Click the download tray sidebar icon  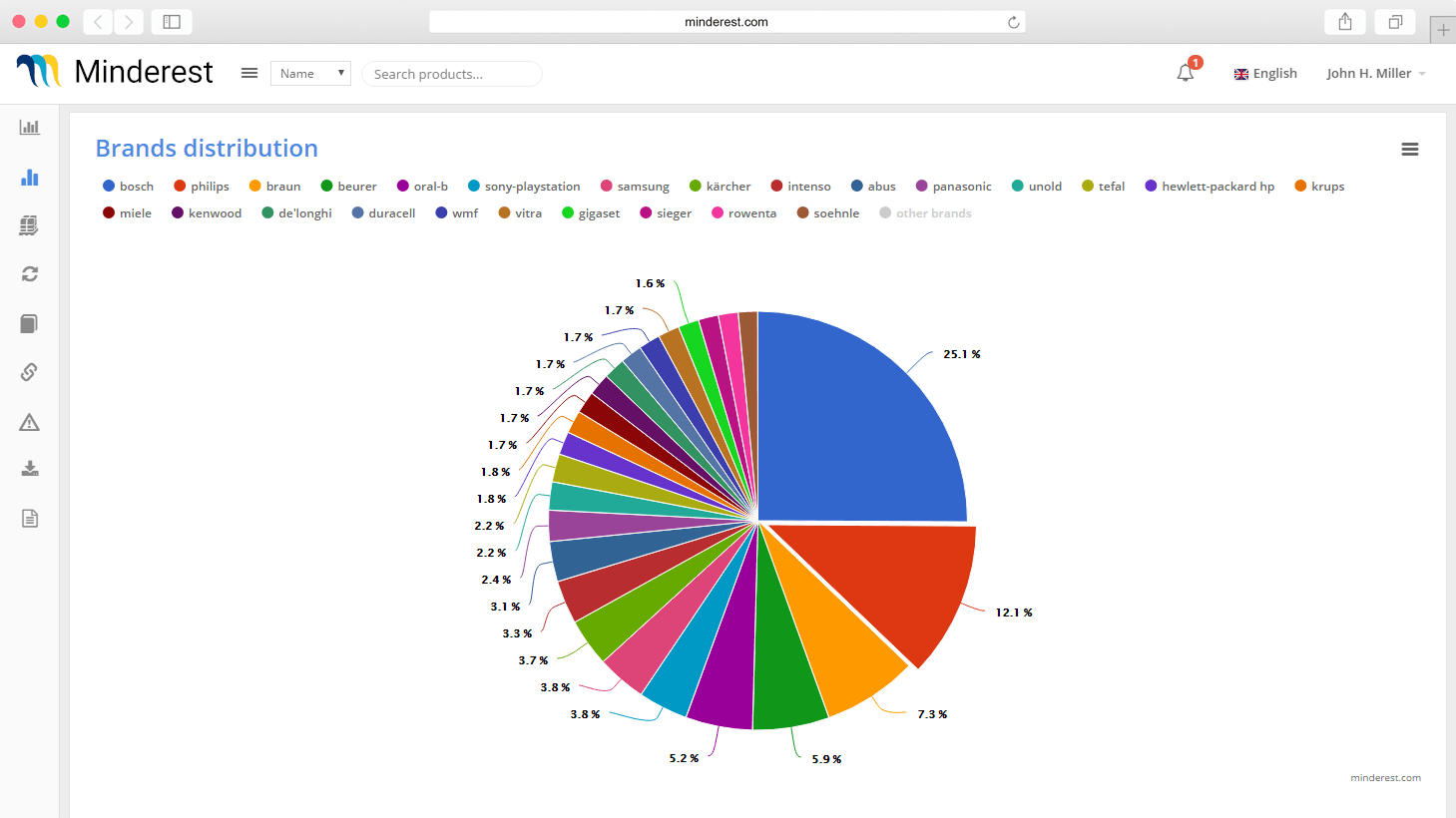pyautogui.click(x=30, y=469)
